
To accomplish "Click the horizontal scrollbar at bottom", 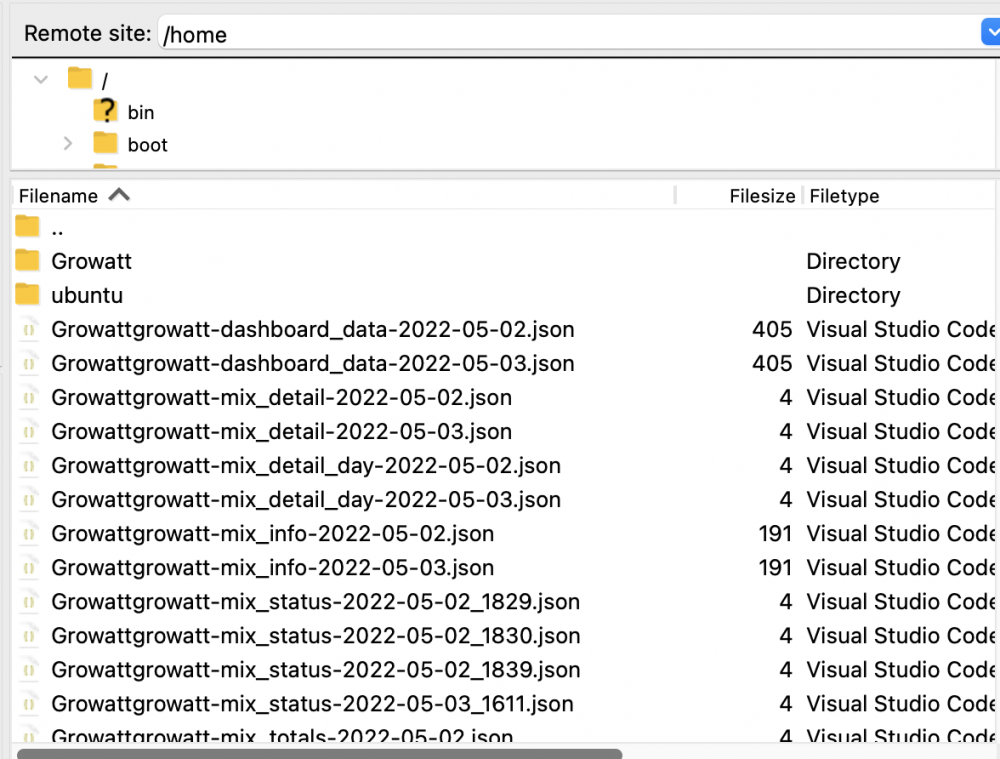I will click(x=319, y=753).
